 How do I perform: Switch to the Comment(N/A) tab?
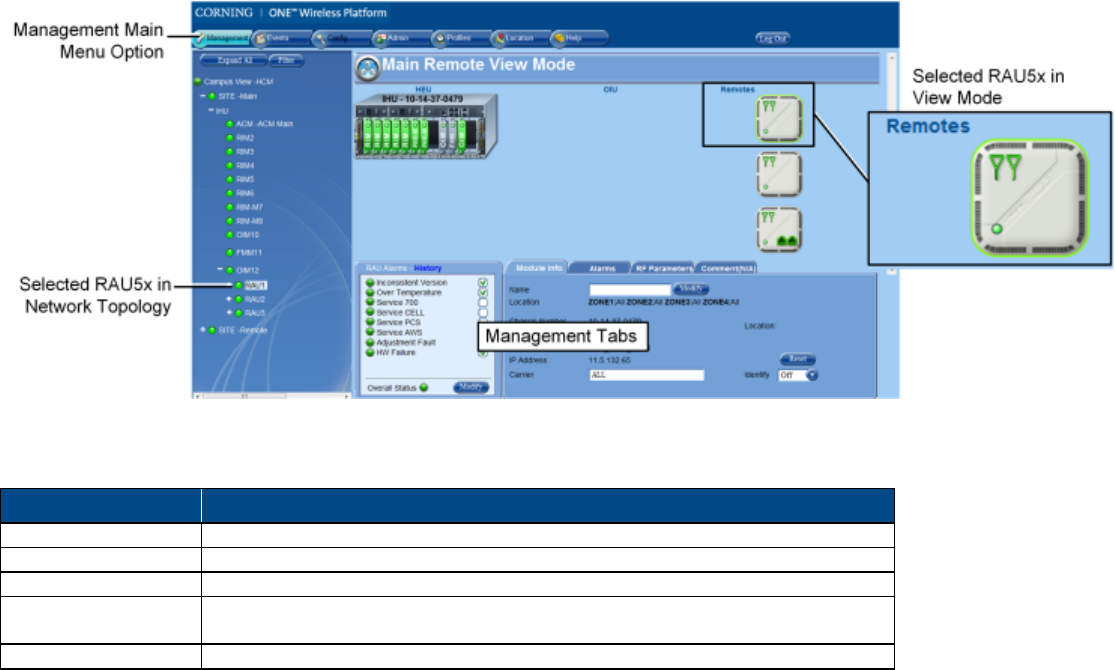coord(727,268)
